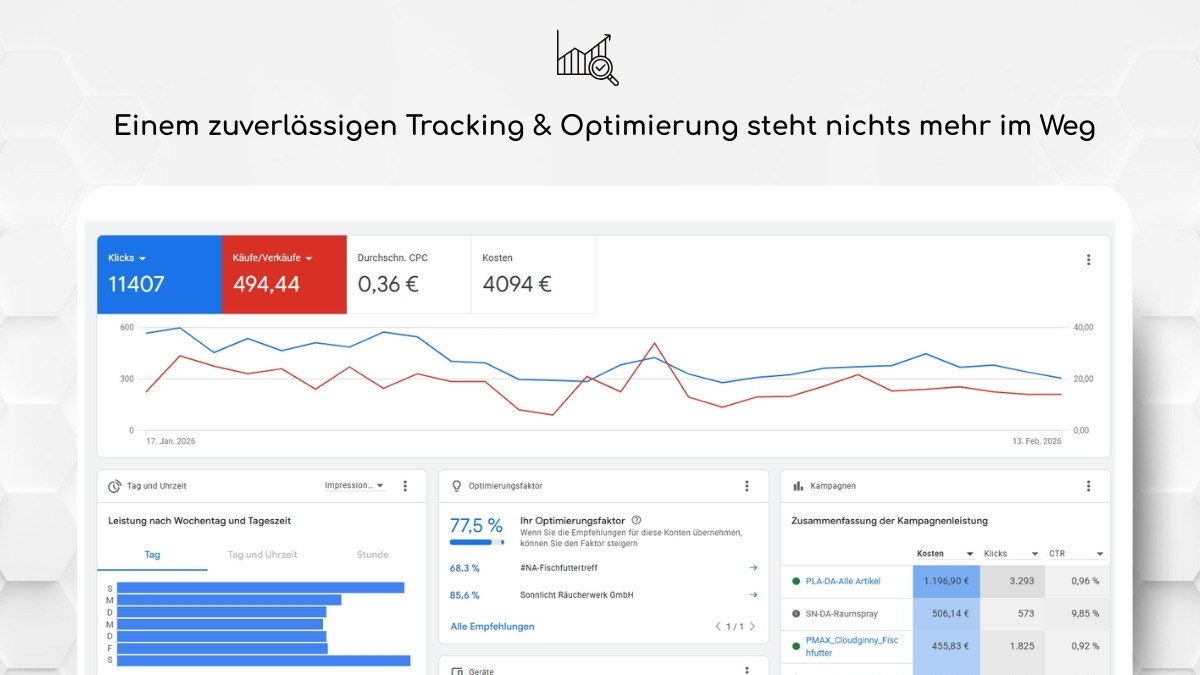Click the devices icon beside Geräte
1200x675 pixels.
(457, 671)
